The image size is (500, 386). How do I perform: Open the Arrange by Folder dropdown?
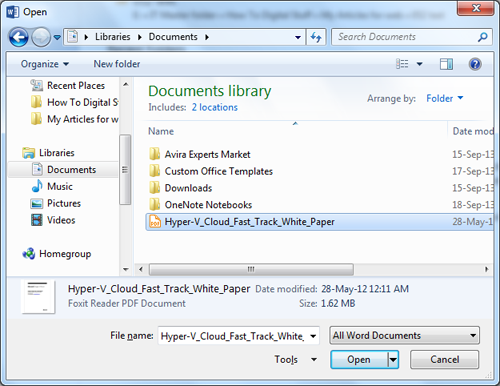[x=445, y=98]
